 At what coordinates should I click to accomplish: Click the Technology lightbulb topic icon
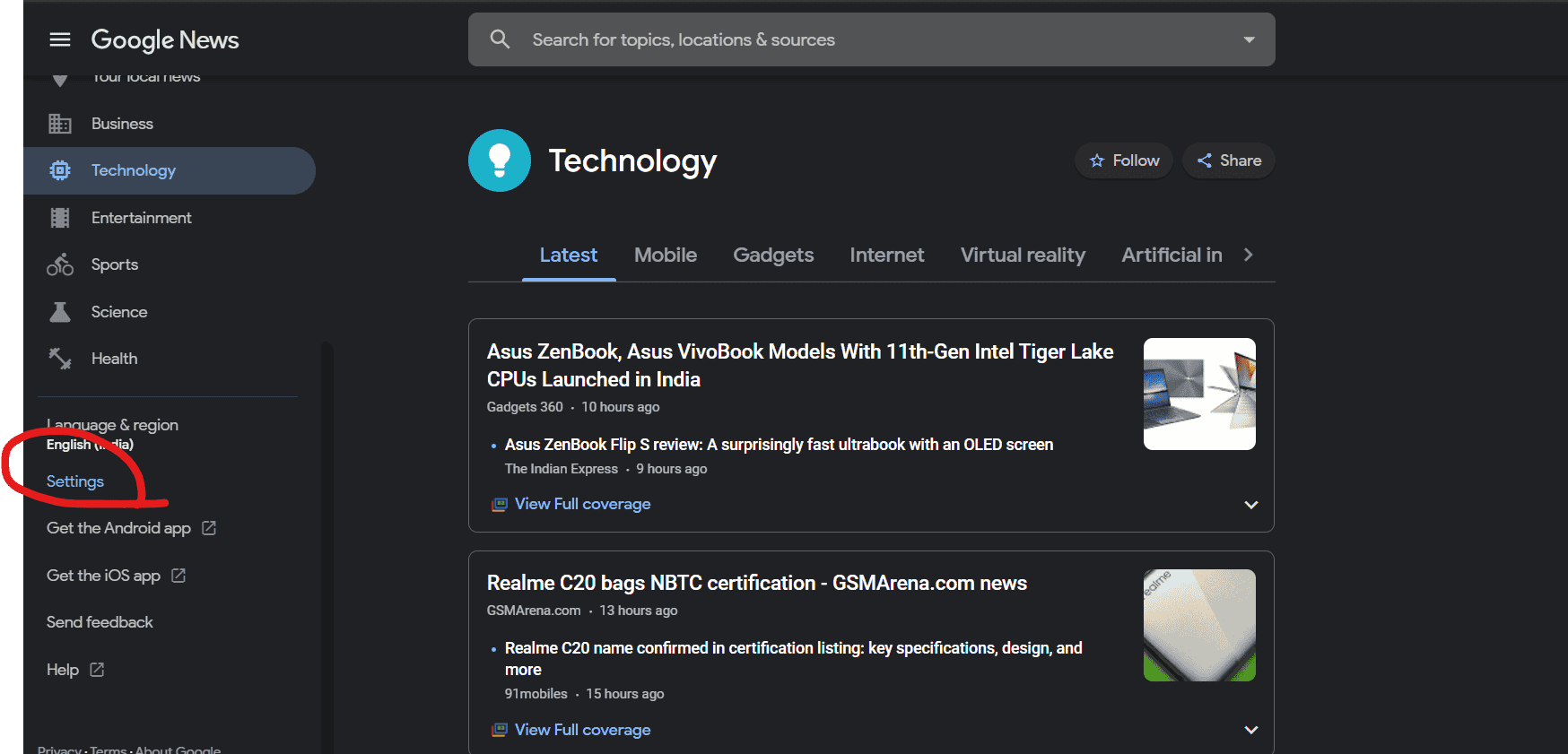point(500,160)
